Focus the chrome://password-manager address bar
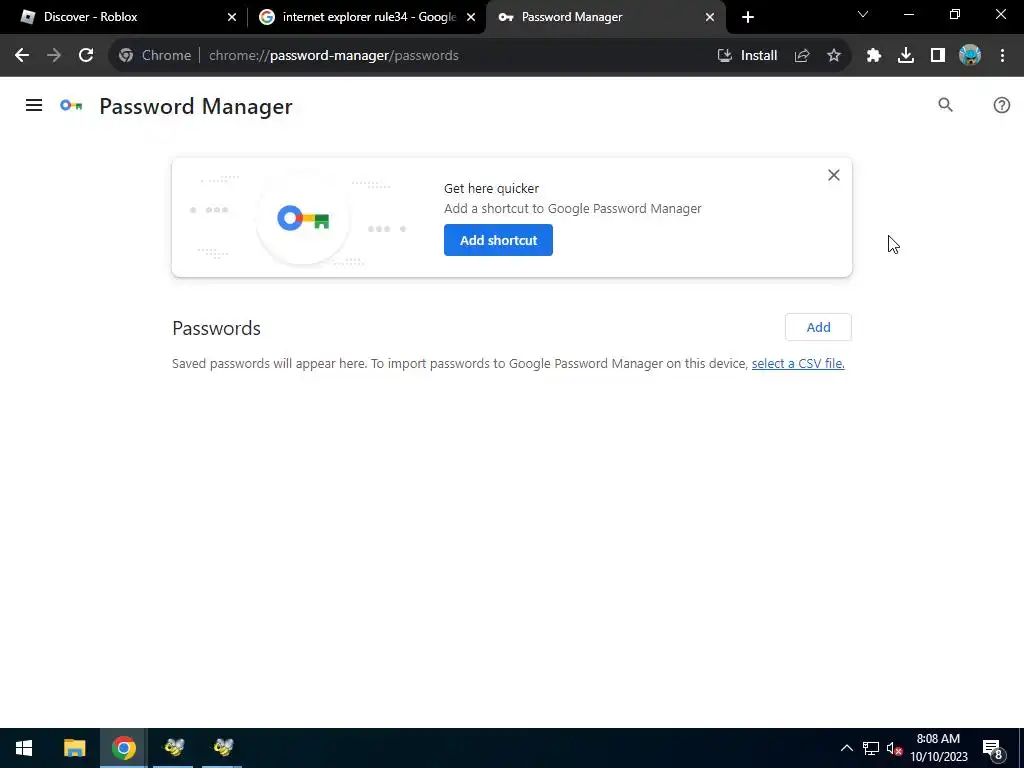 333,56
